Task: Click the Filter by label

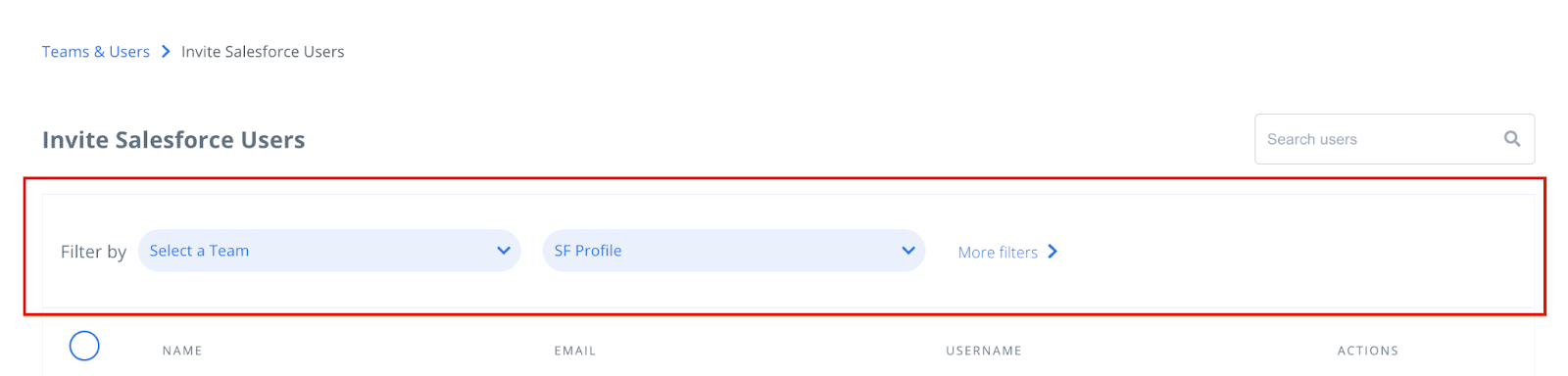Action: [93, 252]
